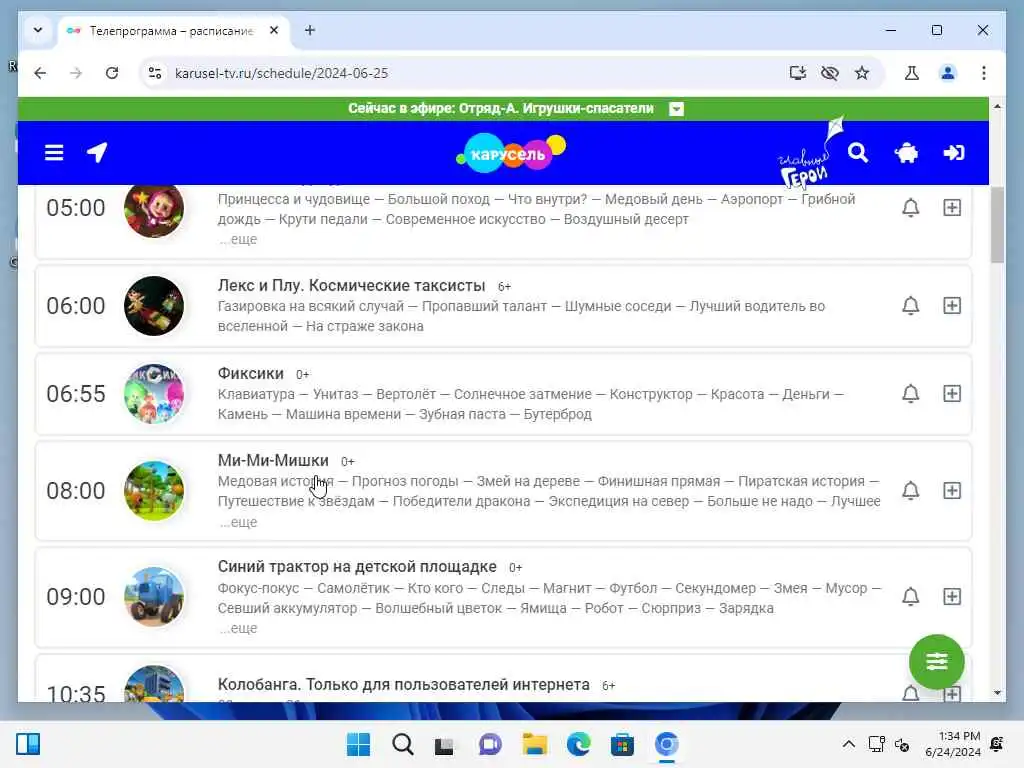
Task: Click the install app icon in the address bar
Action: 797,73
